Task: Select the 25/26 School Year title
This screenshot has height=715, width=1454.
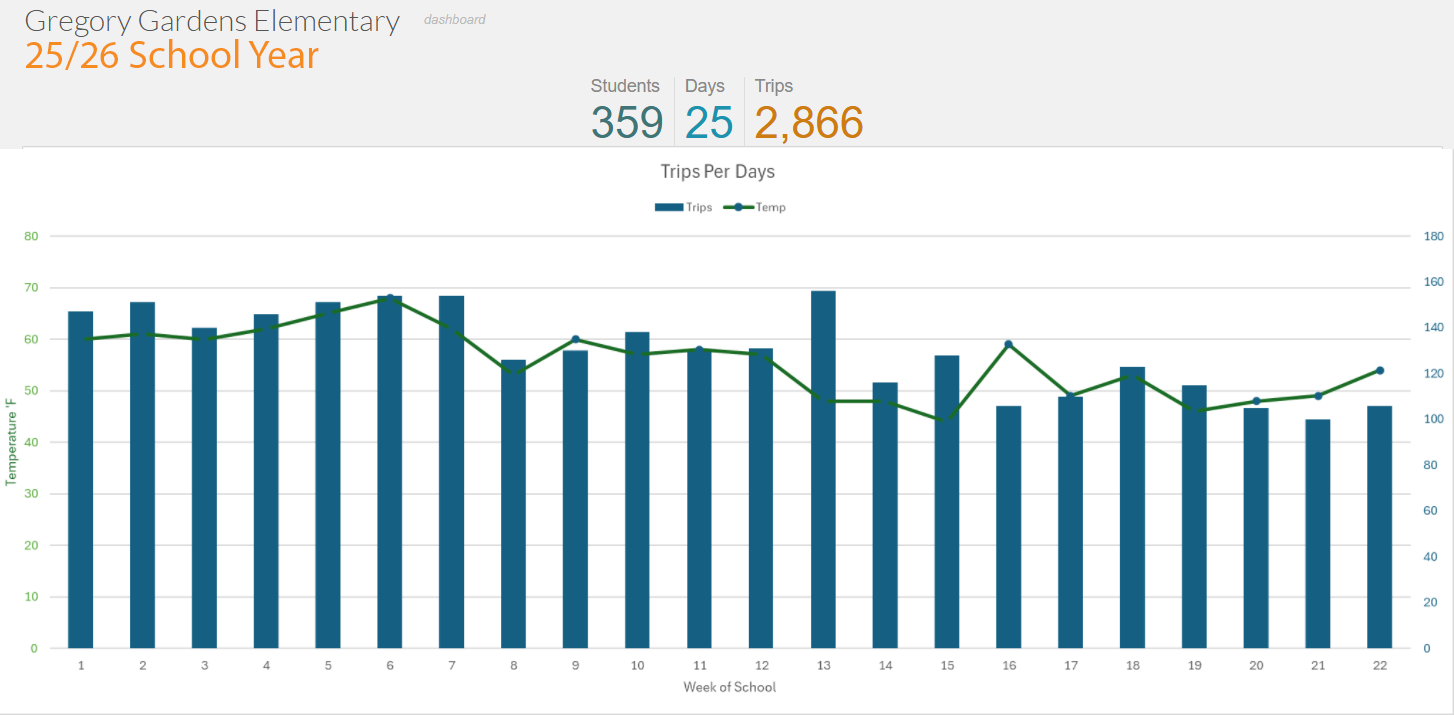Action: coord(171,55)
